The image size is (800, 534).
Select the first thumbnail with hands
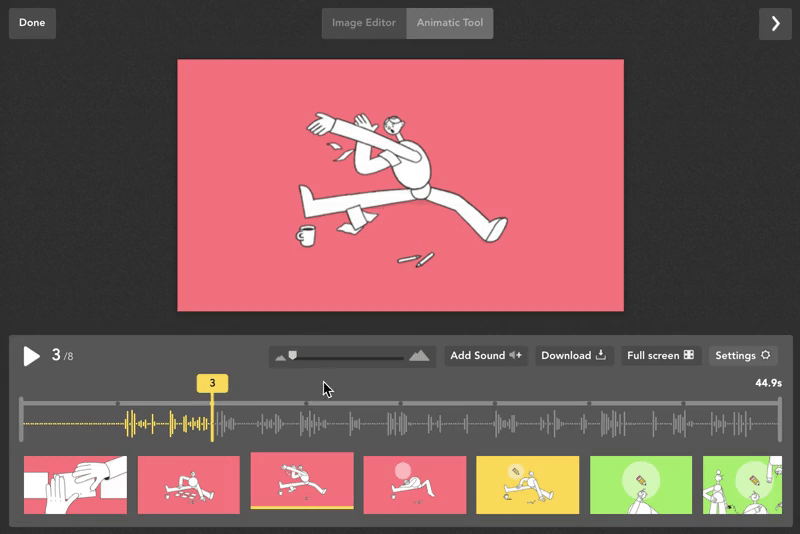click(x=75, y=485)
